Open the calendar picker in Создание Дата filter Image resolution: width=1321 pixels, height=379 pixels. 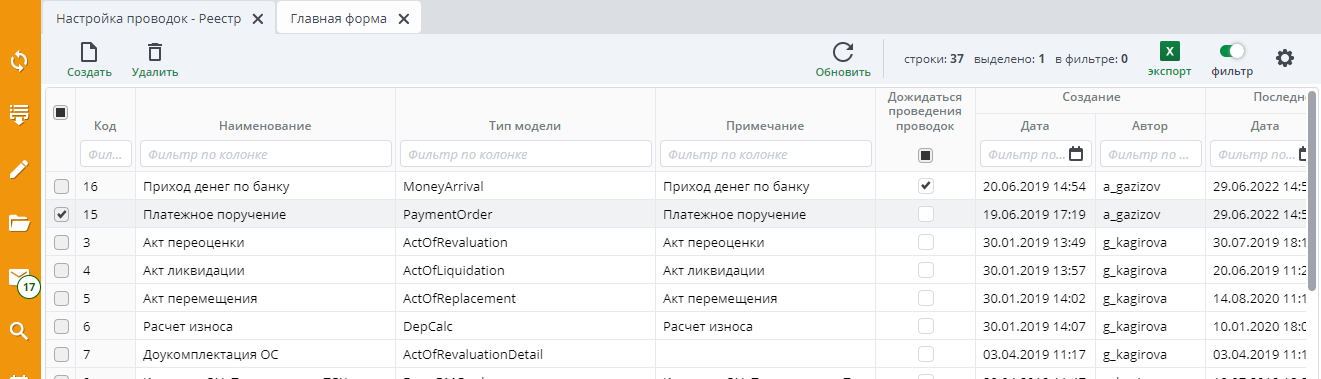(x=1076, y=154)
